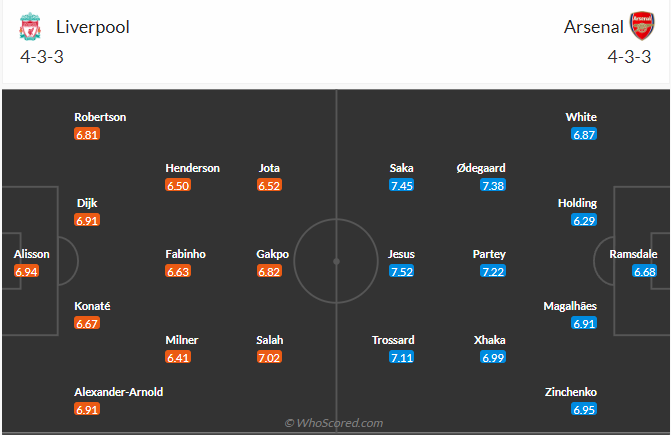Click the WhoScored.com watermark text

334,423
